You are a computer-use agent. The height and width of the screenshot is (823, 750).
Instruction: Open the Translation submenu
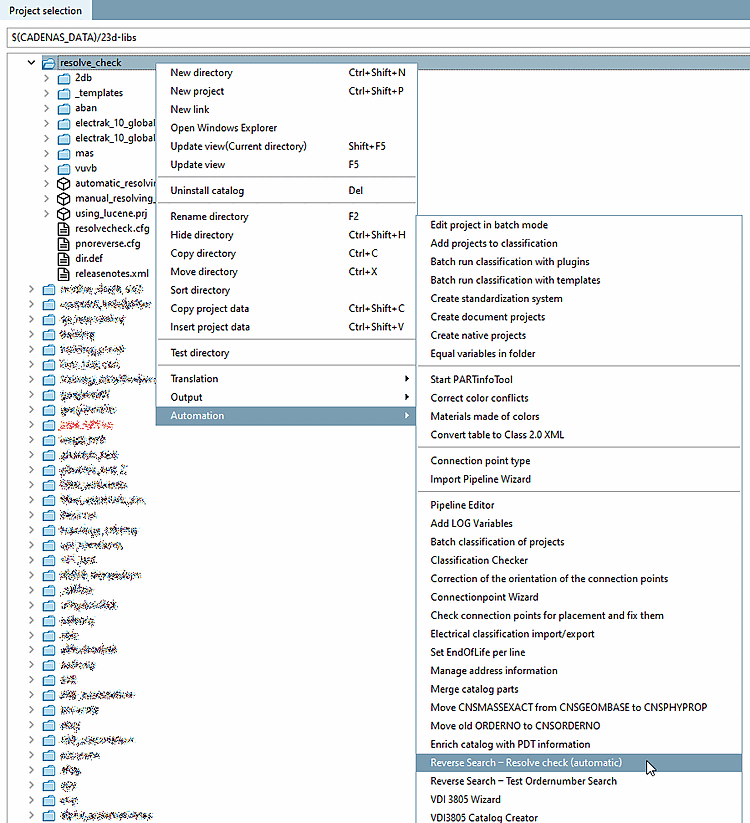(x=286, y=379)
